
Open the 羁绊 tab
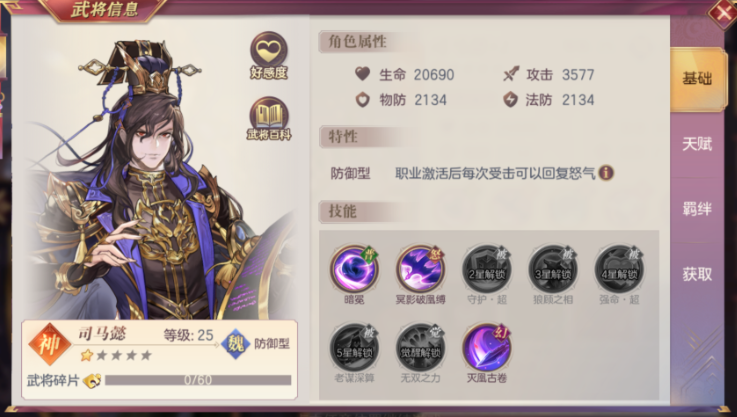pos(697,209)
